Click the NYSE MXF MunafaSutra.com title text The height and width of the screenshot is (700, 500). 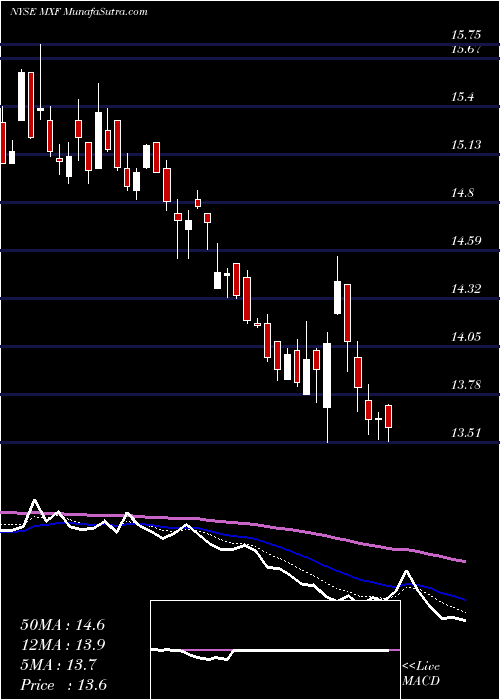coord(78,11)
